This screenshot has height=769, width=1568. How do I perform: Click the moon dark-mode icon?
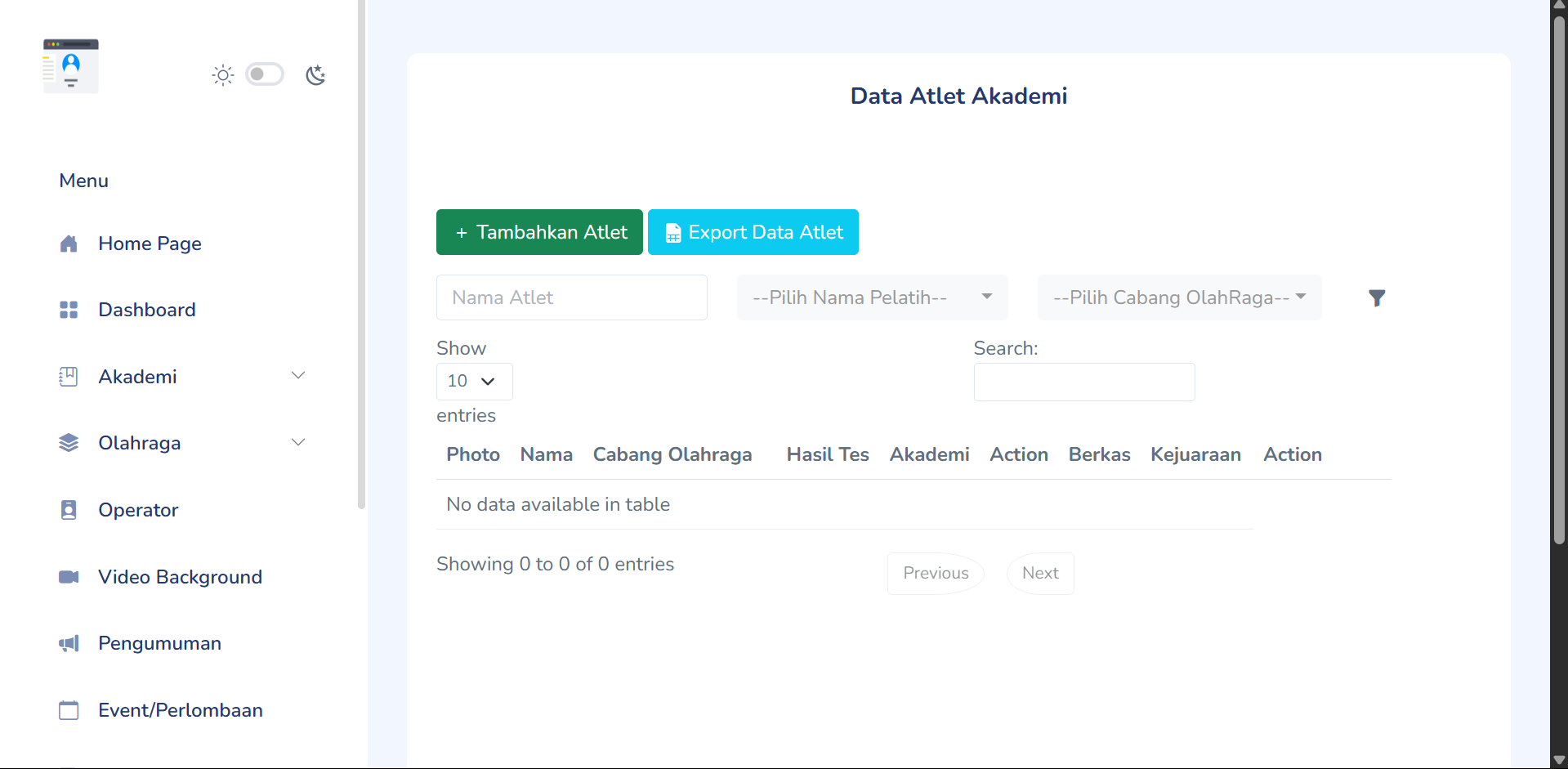pyautogui.click(x=315, y=75)
